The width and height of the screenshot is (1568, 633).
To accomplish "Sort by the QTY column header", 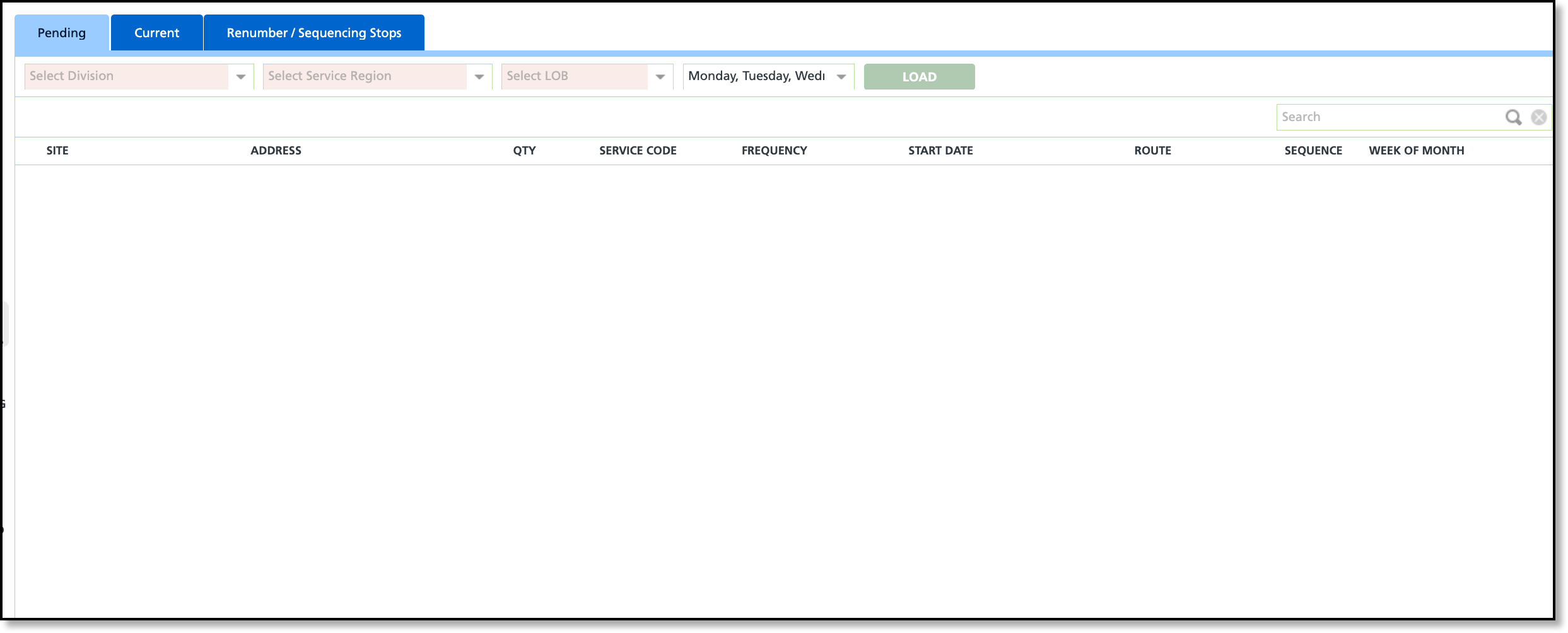I will [x=524, y=151].
